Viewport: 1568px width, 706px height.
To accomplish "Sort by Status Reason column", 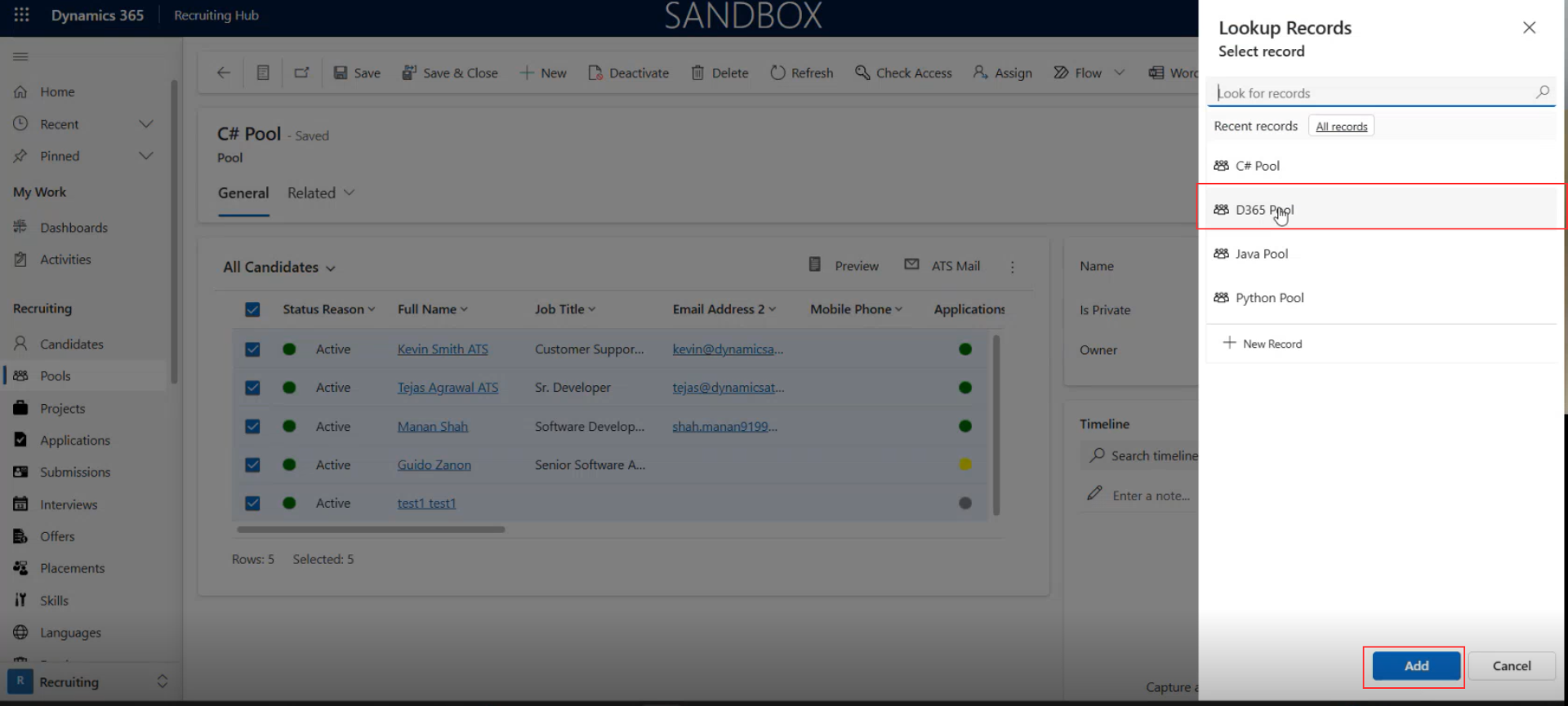I will pyautogui.click(x=329, y=309).
